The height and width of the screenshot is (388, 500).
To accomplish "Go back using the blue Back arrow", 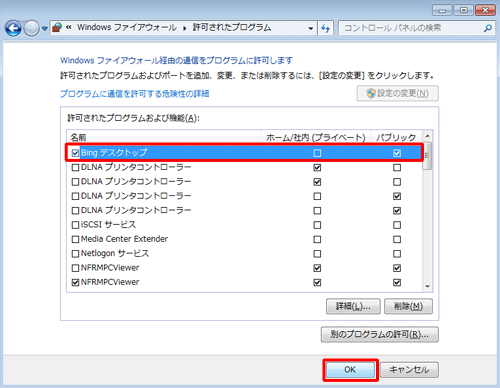I will [x=13, y=28].
